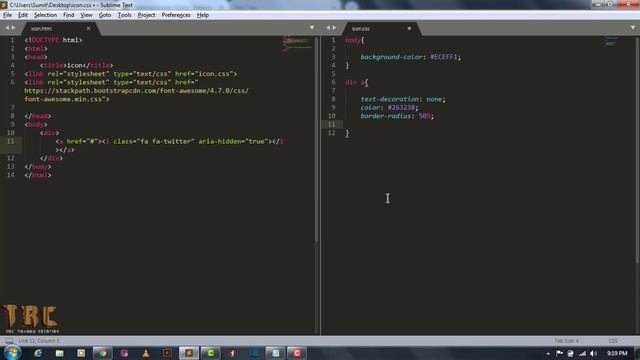This screenshot has height=360, width=640.
Task: Click the font-awesome.min.css URL line
Action: click(67, 99)
